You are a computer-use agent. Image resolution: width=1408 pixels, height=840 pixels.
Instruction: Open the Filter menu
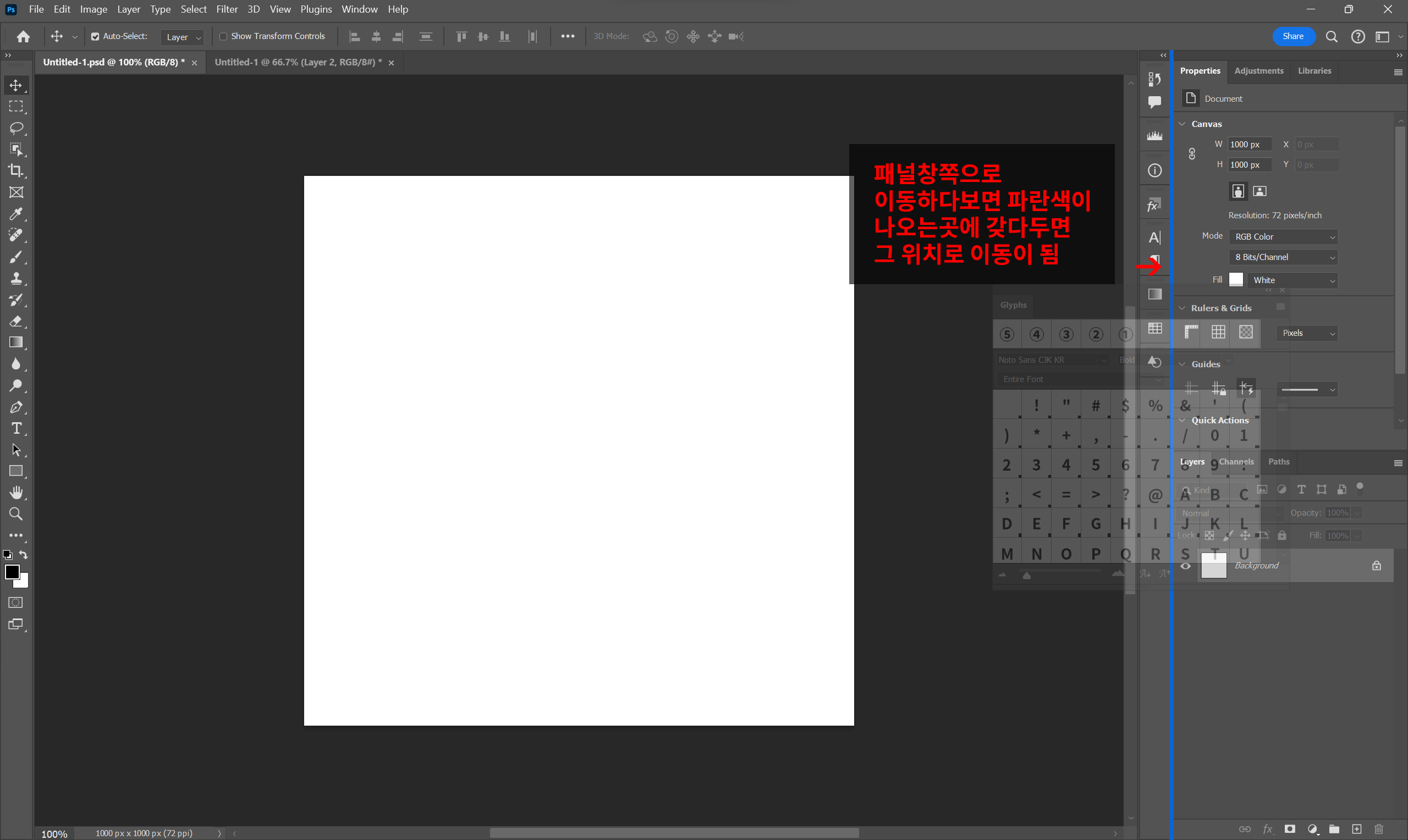[x=227, y=9]
